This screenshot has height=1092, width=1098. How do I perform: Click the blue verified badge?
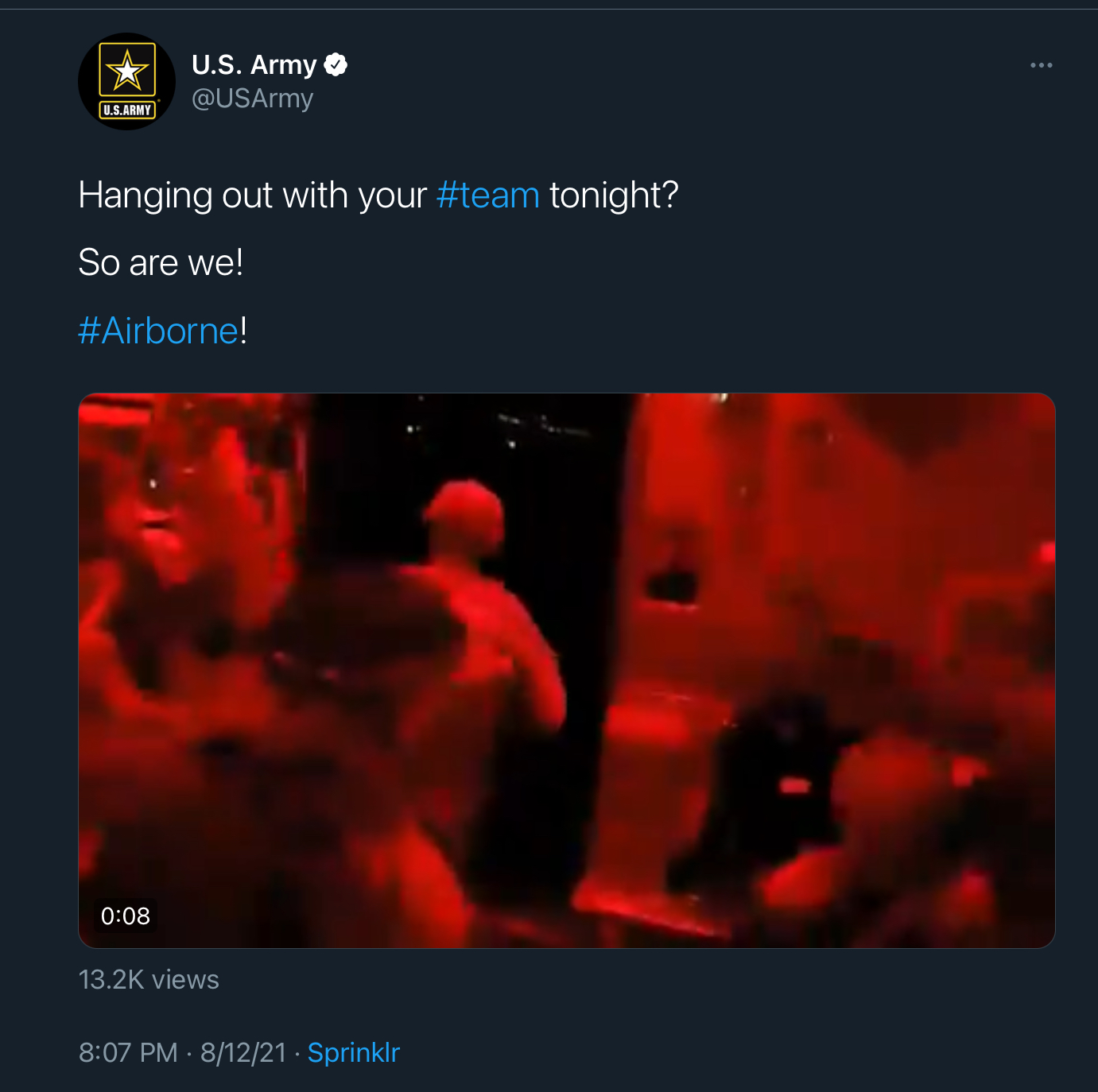coord(336,64)
